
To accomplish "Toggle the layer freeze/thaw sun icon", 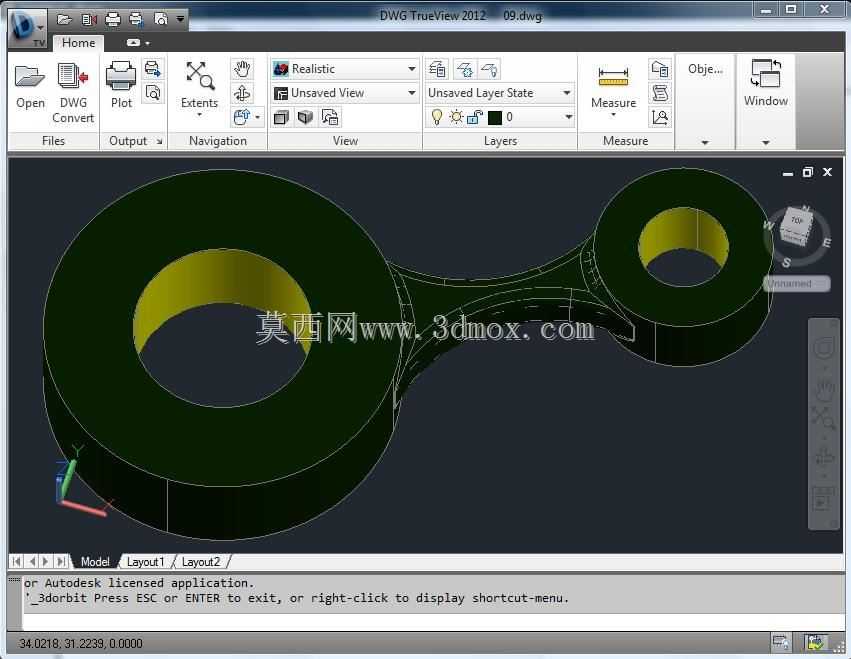I will tap(456, 117).
